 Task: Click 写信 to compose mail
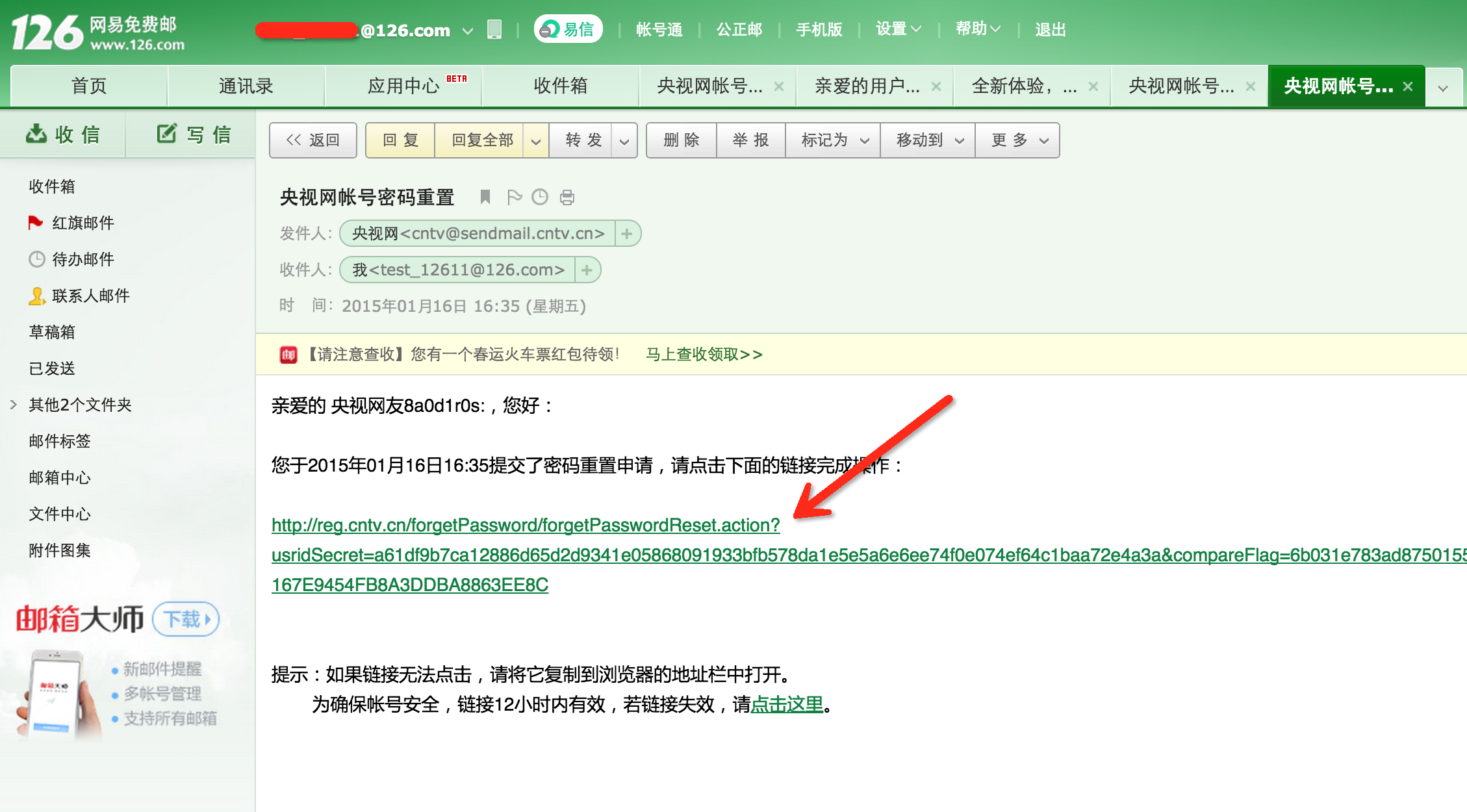tap(193, 134)
